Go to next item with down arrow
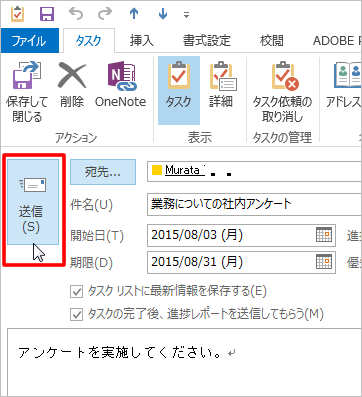 [163, 14]
